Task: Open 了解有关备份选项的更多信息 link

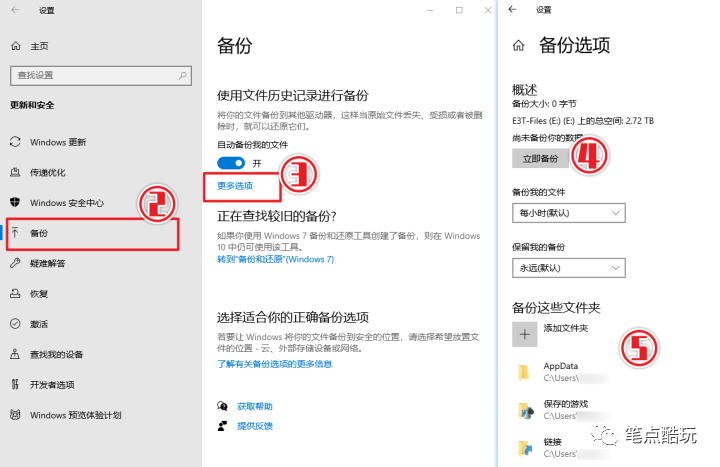Action: click(274, 364)
